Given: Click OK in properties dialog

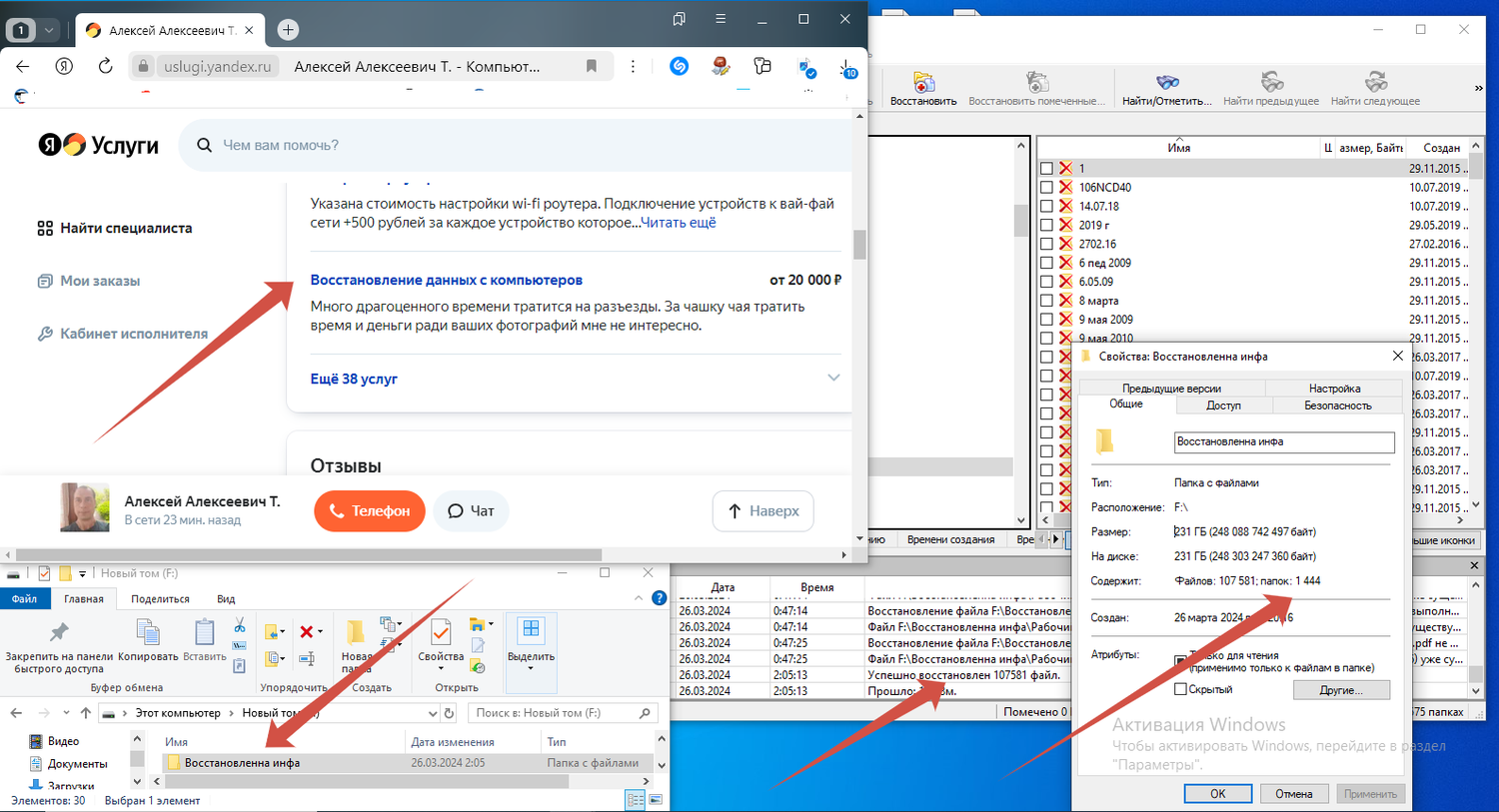Looking at the screenshot, I should (1218, 794).
